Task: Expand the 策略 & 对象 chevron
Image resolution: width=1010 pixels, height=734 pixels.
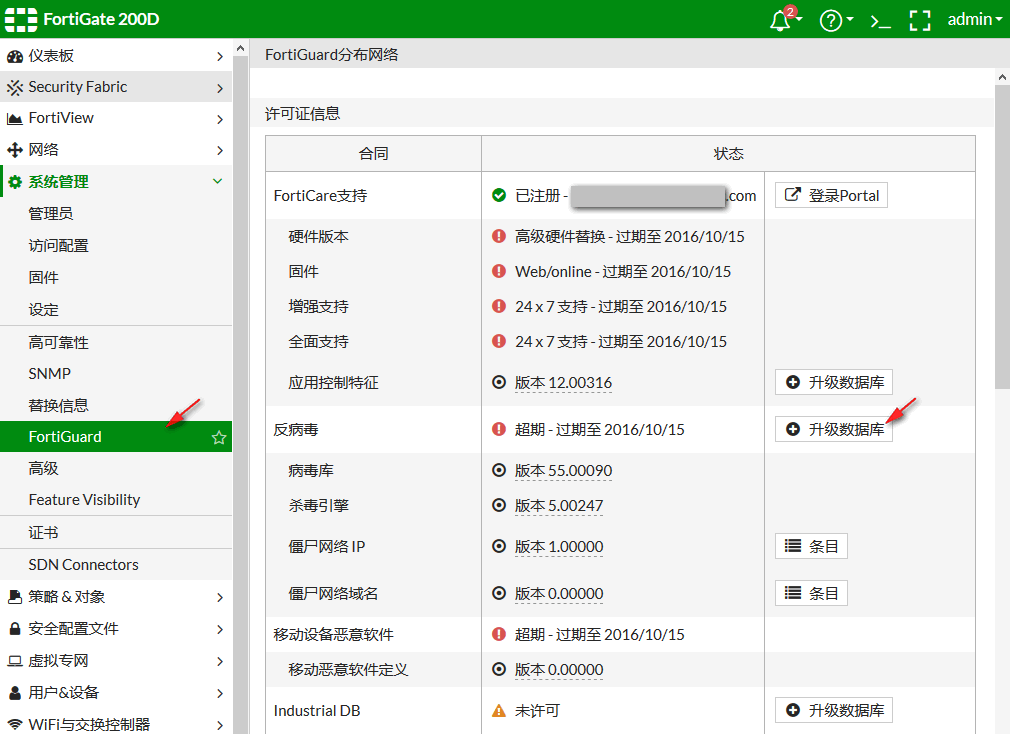Action: point(220,598)
